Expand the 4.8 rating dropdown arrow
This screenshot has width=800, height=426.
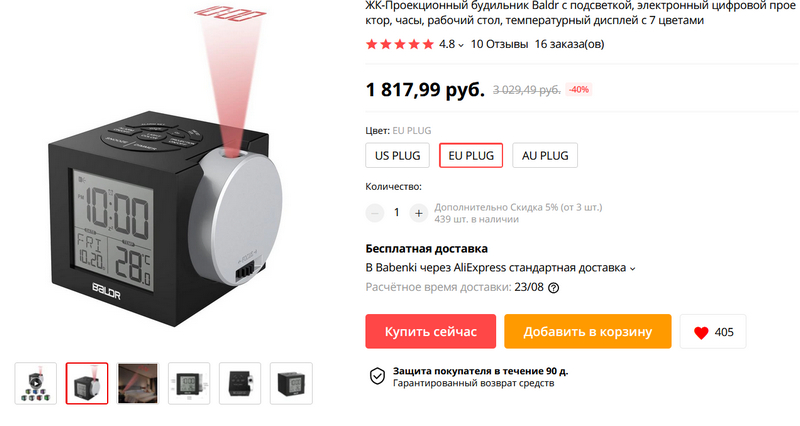tap(461, 45)
